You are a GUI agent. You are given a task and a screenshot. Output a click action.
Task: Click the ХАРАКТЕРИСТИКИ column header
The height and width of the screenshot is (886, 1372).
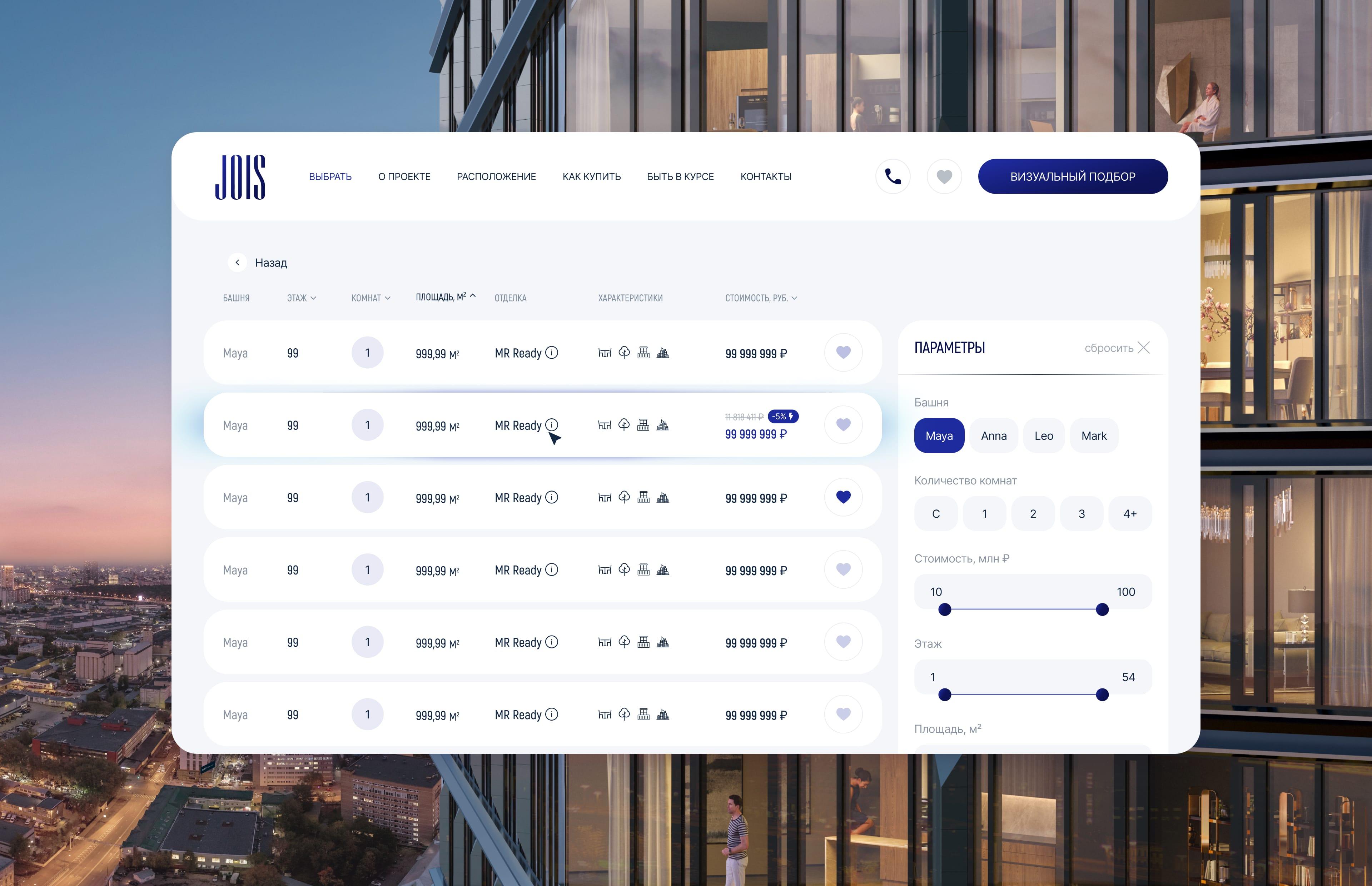(x=631, y=298)
